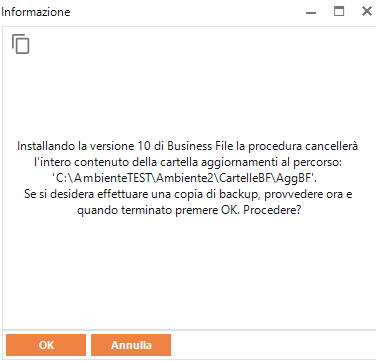The height and width of the screenshot is (361, 376).
Task: Click the Informazione window title text
Action: 36,12
